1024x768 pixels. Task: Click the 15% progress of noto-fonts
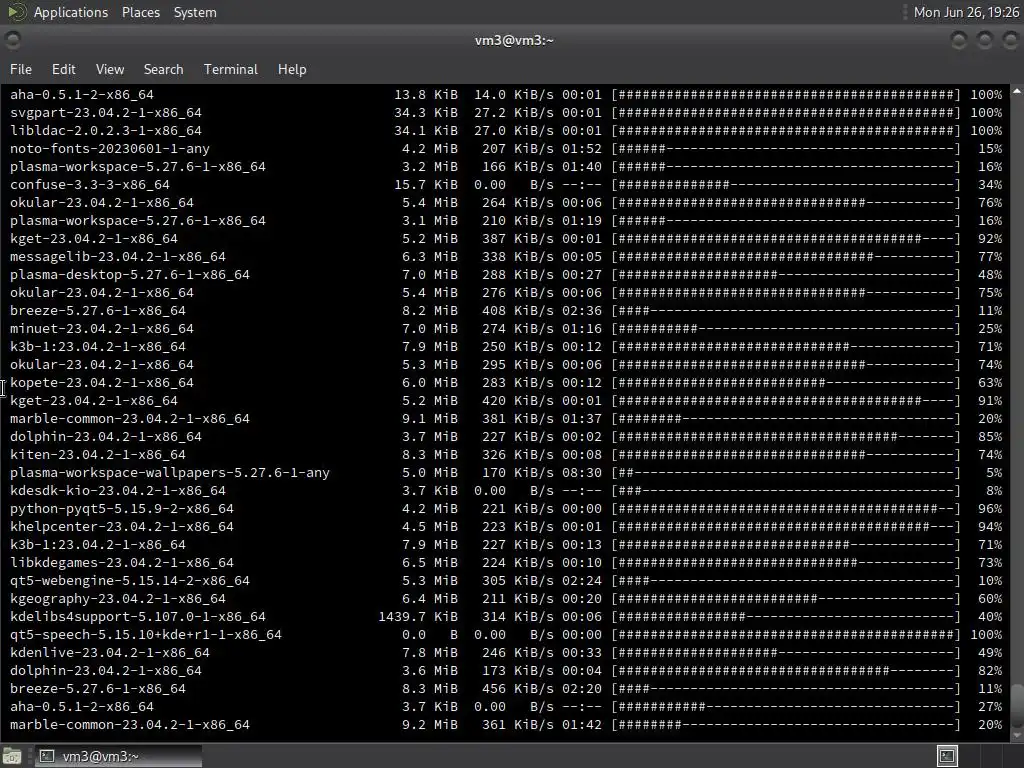pos(990,148)
